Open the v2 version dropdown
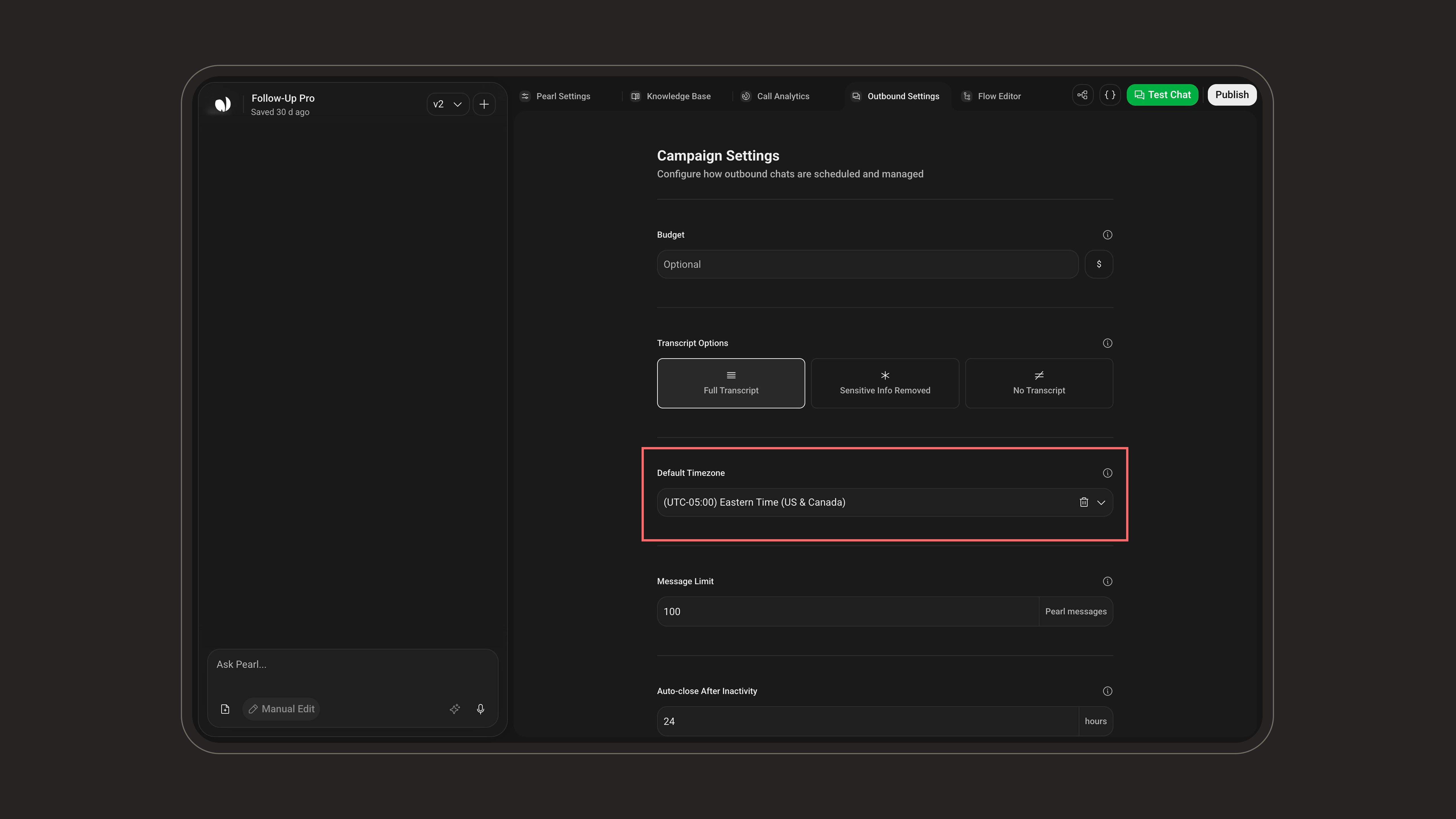This screenshot has width=1456, height=819. [x=448, y=104]
